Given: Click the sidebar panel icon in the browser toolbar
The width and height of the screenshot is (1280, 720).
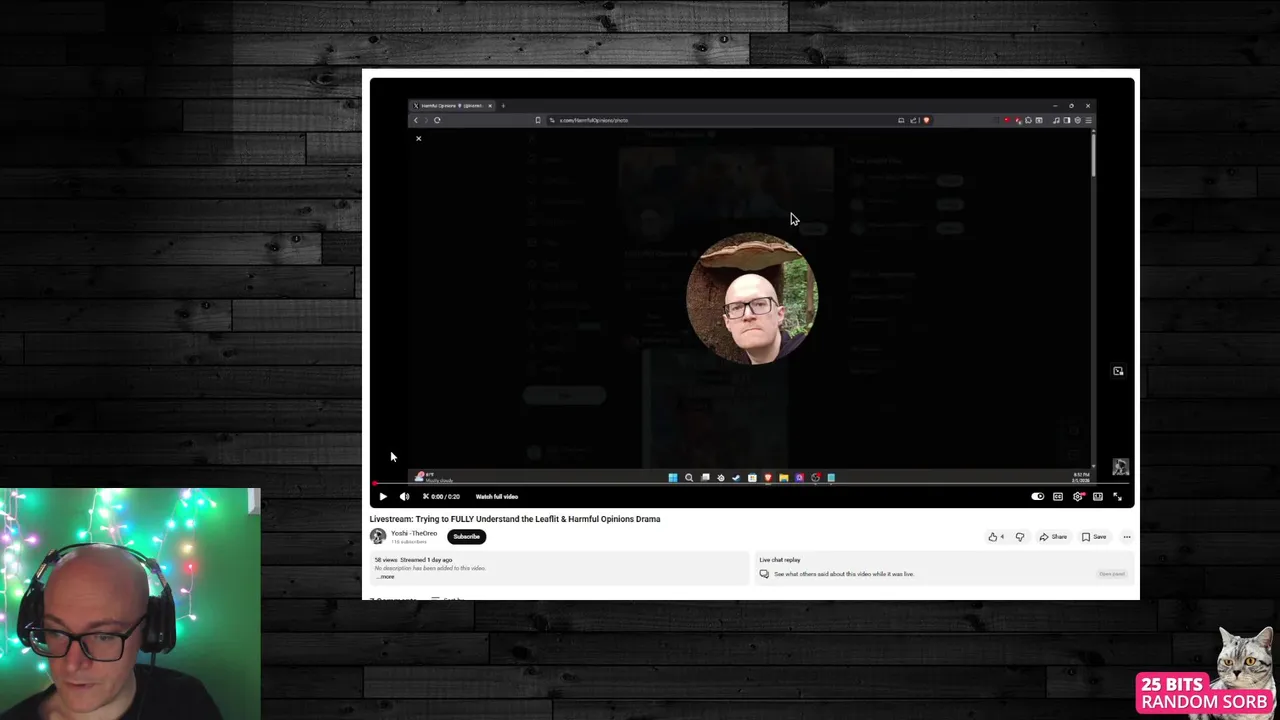Looking at the screenshot, I should point(1067,120).
